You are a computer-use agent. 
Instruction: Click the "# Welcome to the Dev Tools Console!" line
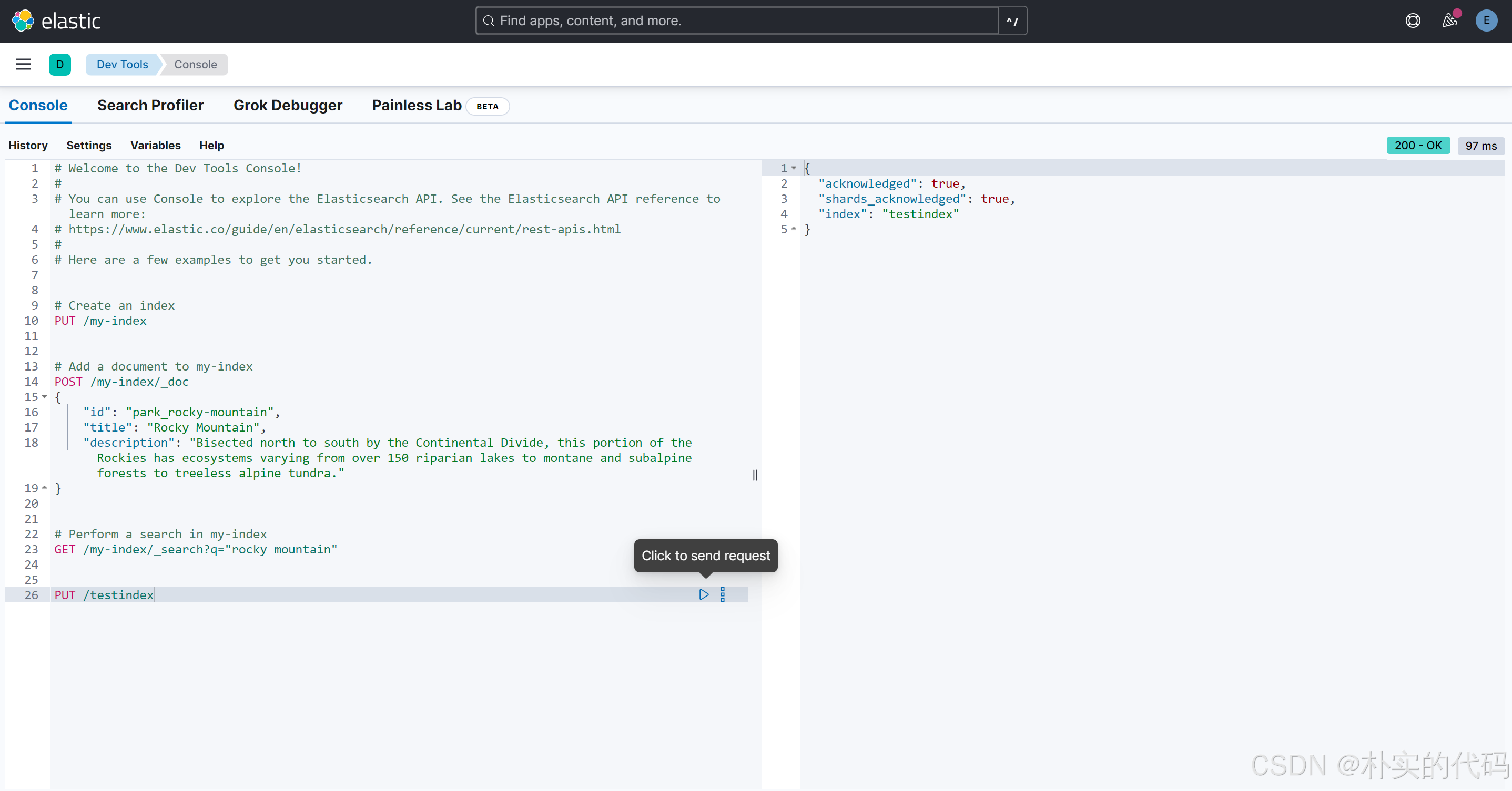pos(178,168)
